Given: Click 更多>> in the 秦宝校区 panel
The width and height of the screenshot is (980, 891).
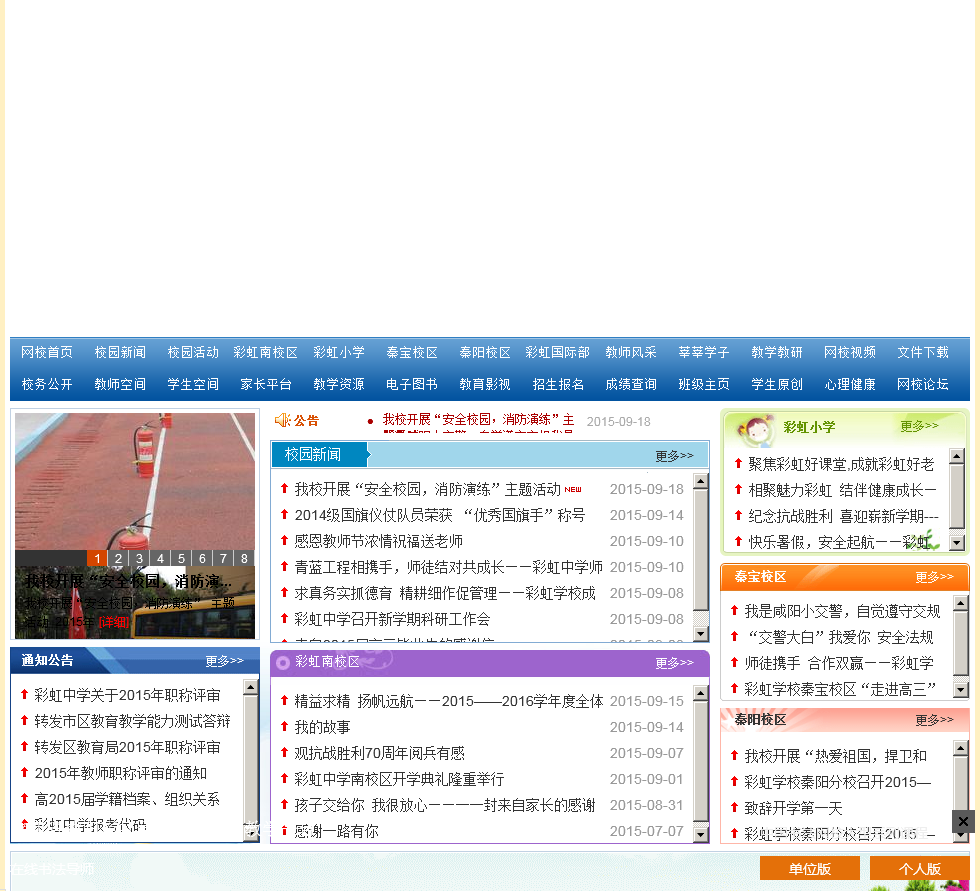Looking at the screenshot, I should pyautogui.click(x=934, y=577).
